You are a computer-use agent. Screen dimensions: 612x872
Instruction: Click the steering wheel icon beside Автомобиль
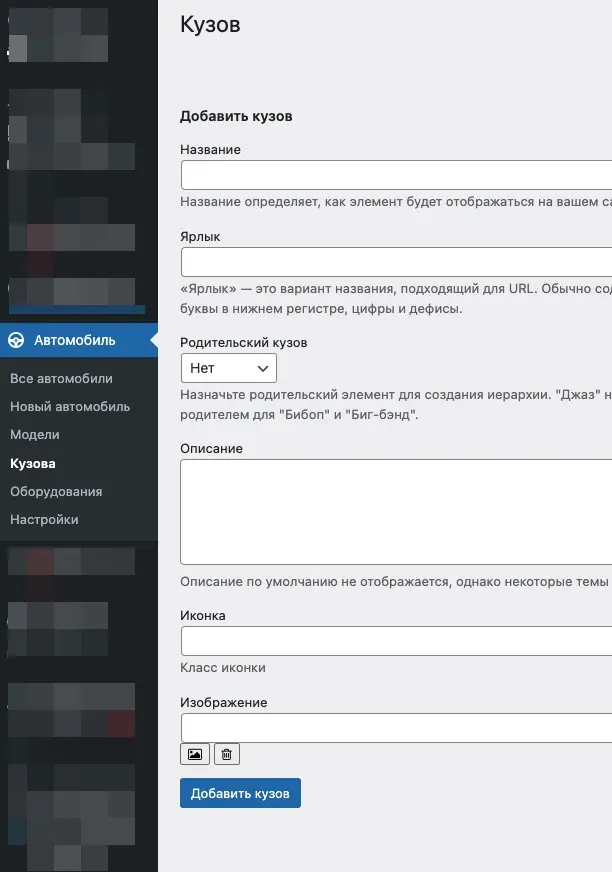coord(17,340)
